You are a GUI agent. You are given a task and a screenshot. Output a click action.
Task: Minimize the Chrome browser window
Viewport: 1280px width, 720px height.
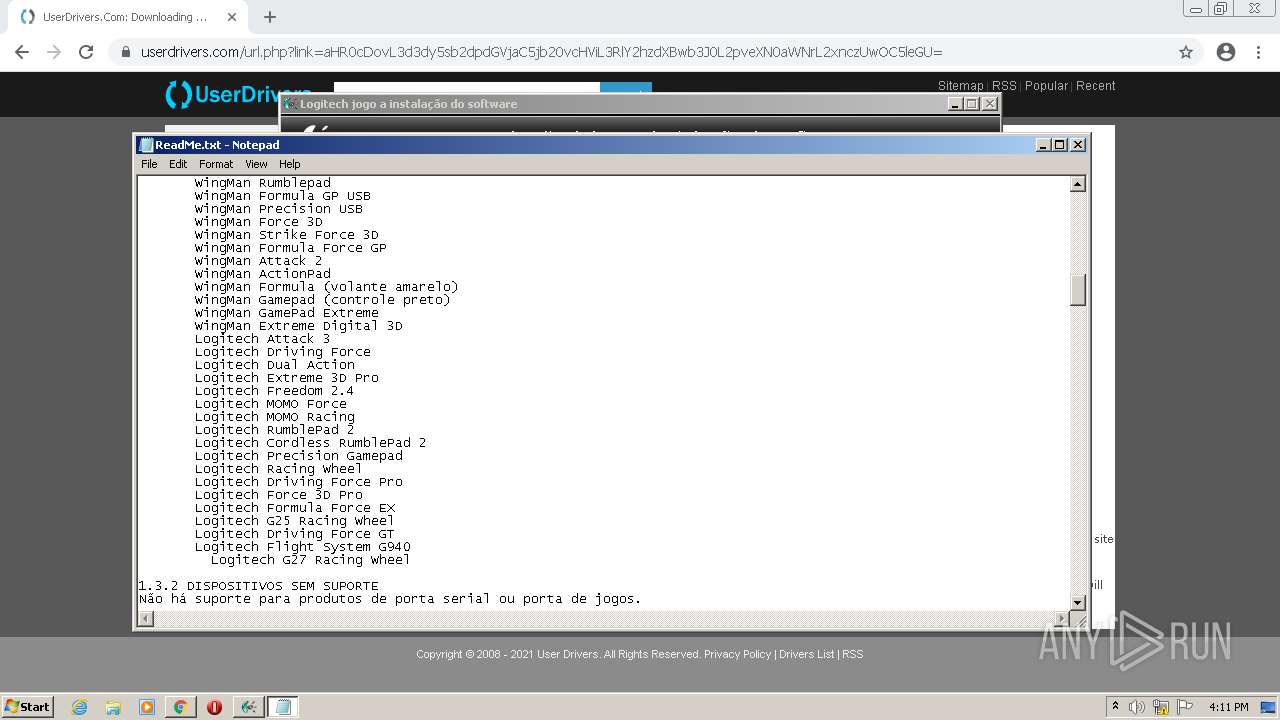pos(1194,9)
